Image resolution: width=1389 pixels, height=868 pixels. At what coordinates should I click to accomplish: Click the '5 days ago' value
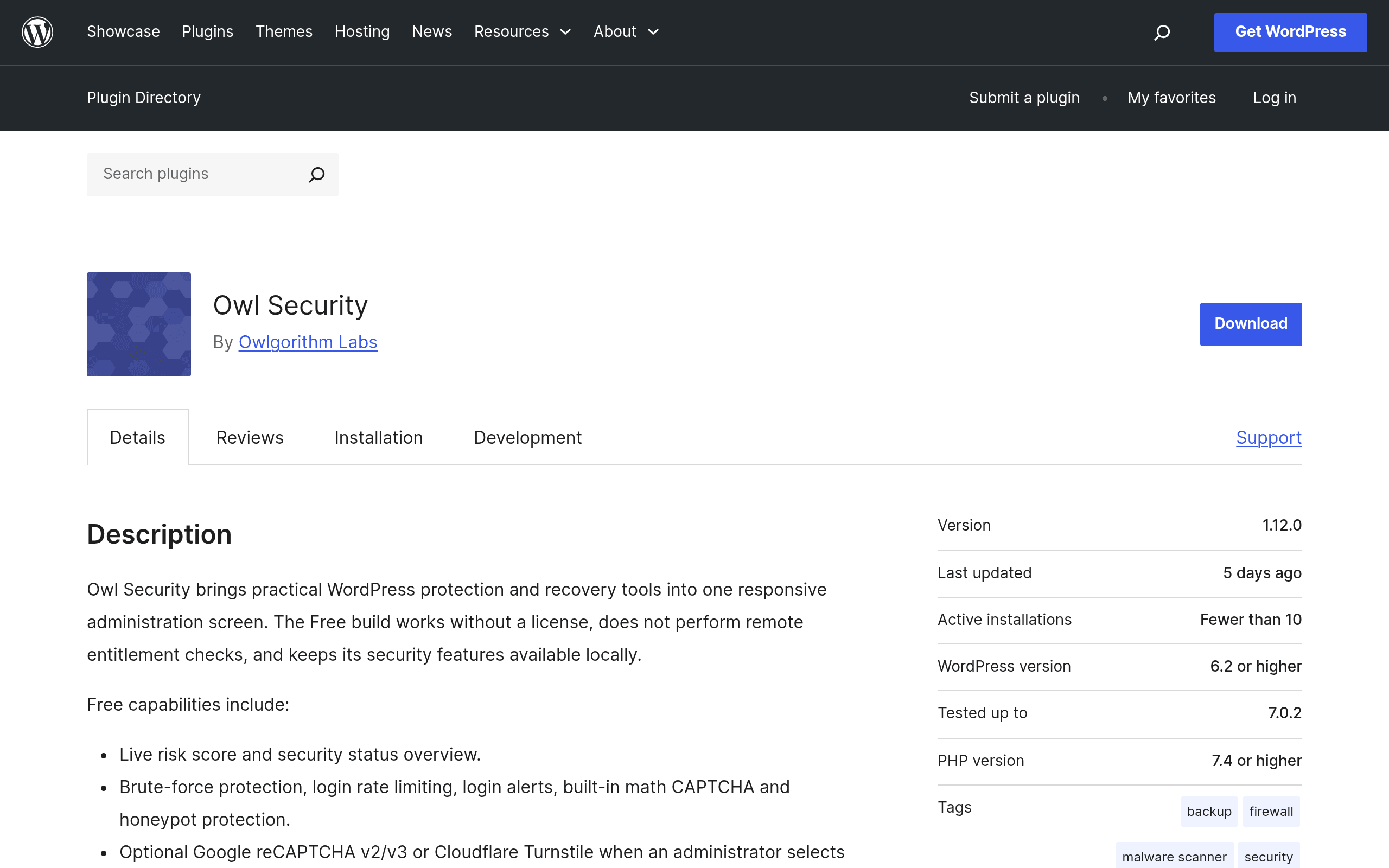point(1262,573)
